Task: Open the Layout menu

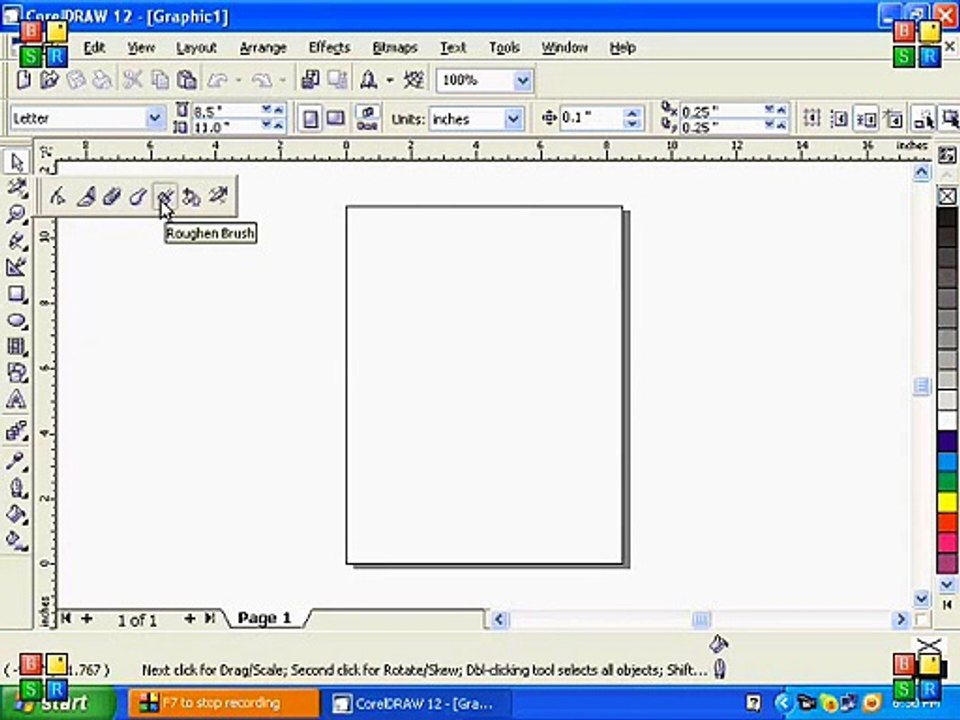Action: click(x=196, y=47)
